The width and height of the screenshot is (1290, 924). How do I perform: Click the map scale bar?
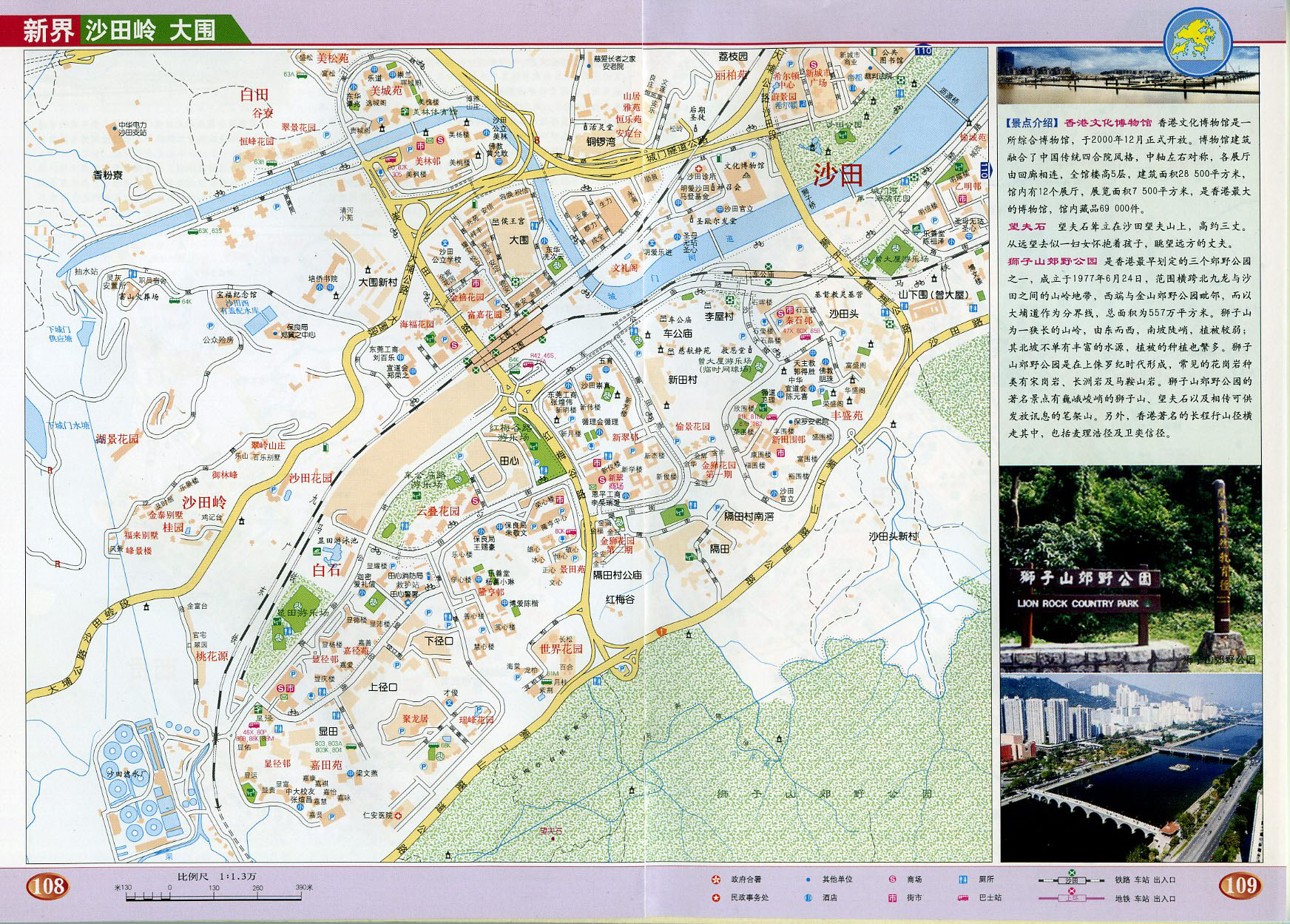pyautogui.click(x=215, y=897)
